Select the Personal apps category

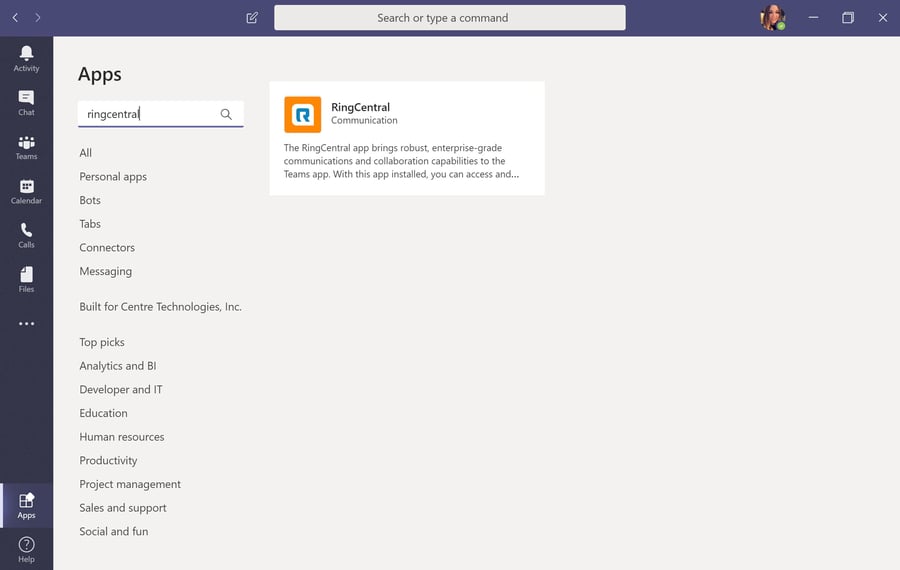[x=113, y=177]
